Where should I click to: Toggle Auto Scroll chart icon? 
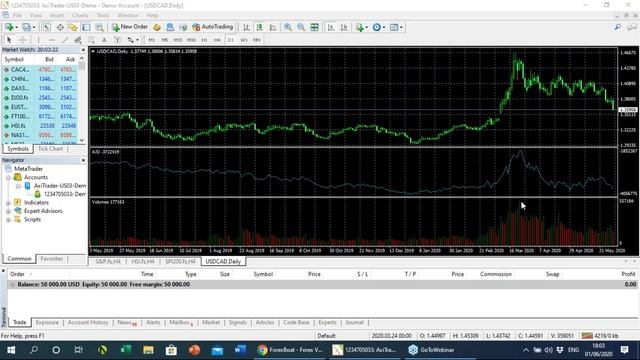(x=331, y=27)
